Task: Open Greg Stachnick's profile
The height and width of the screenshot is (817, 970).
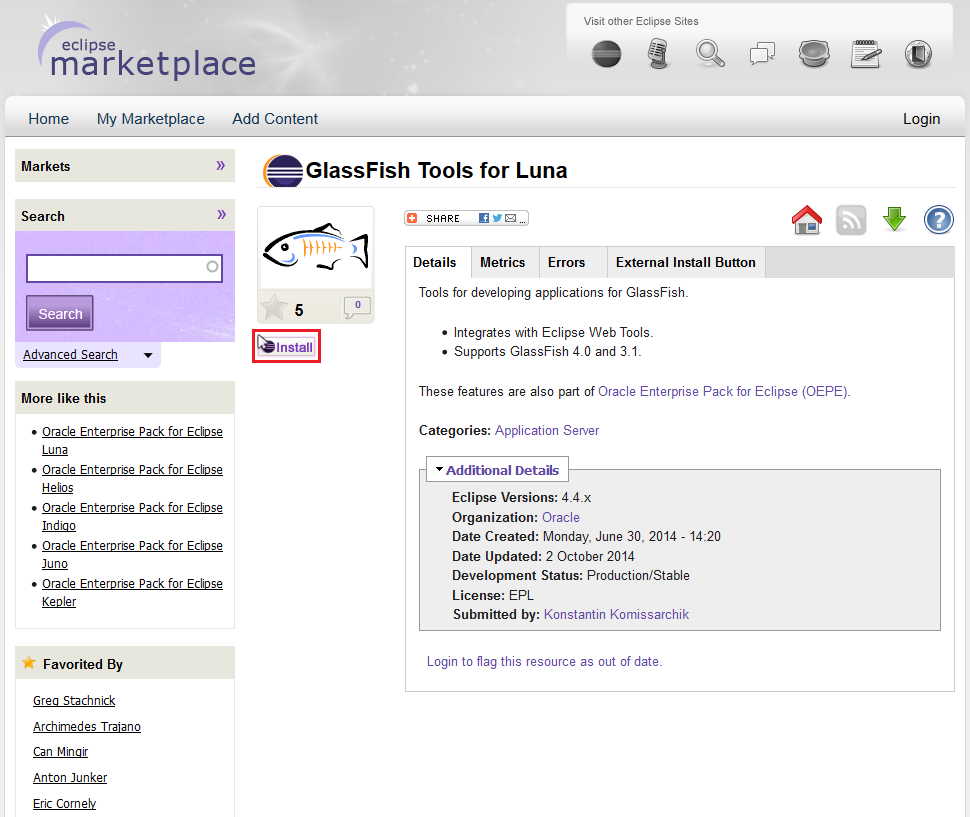Action: pyautogui.click(x=74, y=700)
